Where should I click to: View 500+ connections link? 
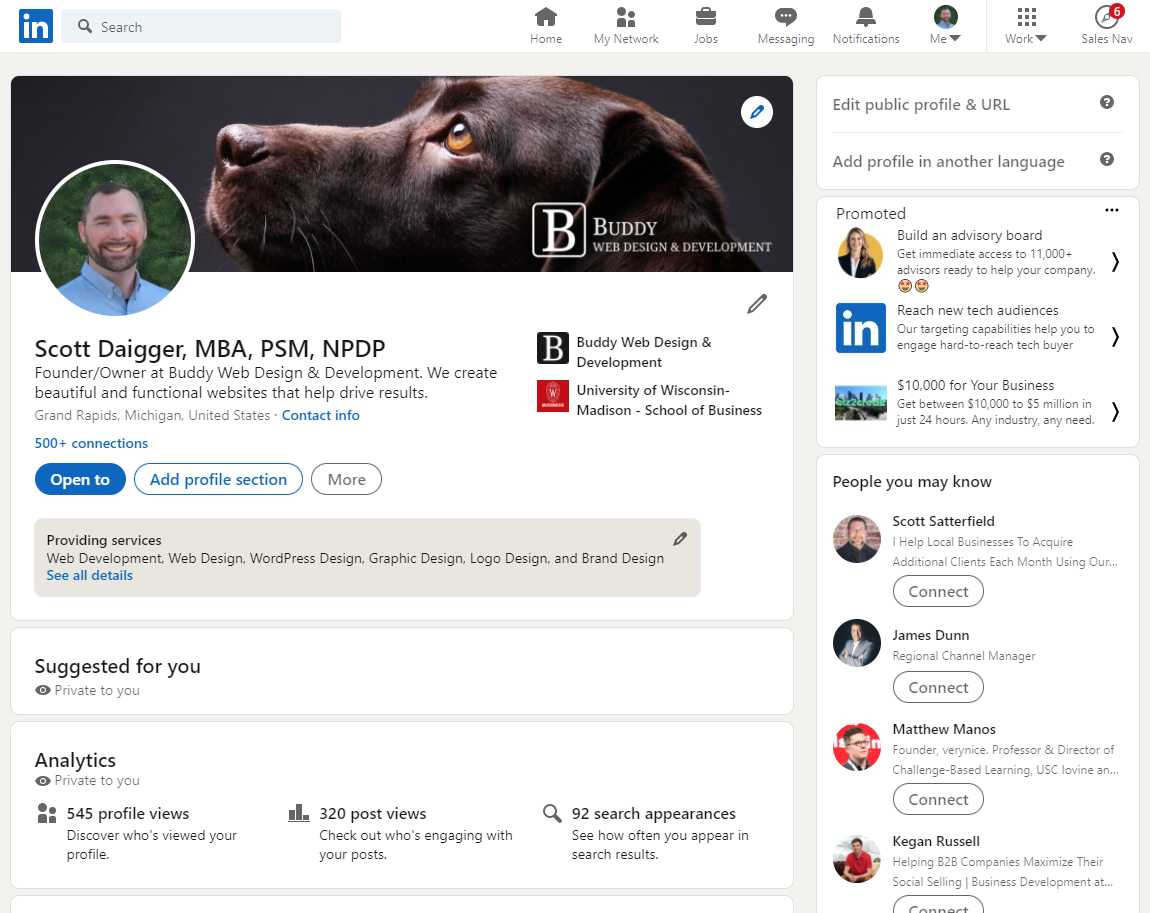click(x=91, y=443)
